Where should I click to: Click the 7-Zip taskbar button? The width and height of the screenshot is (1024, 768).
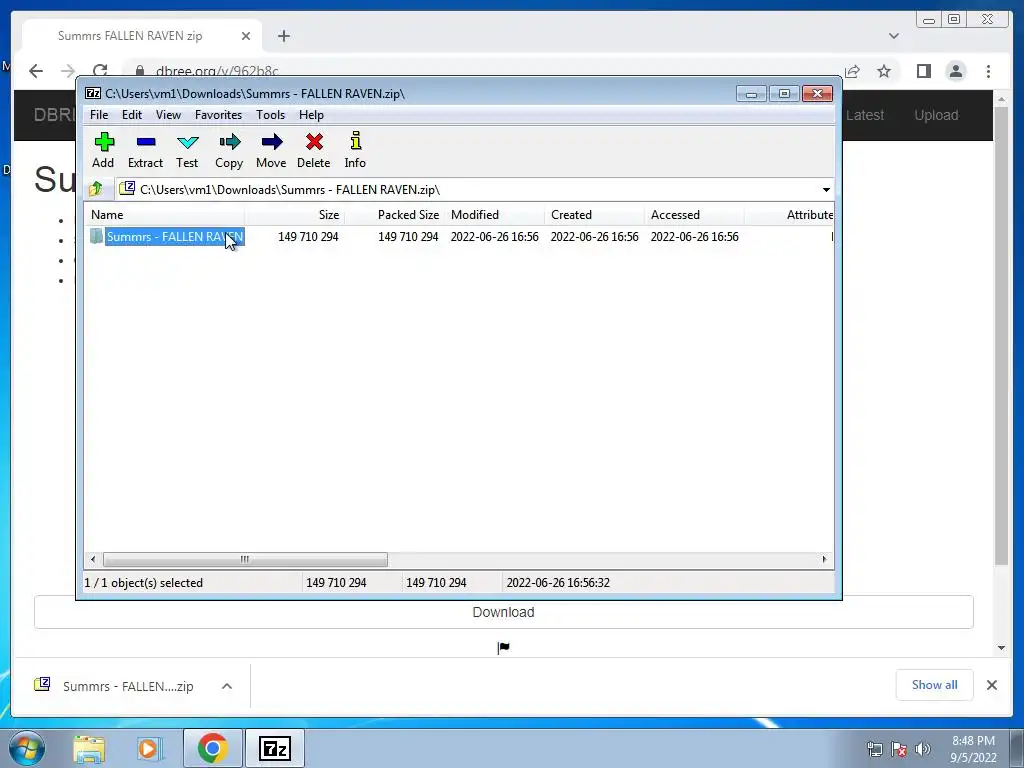[274, 748]
